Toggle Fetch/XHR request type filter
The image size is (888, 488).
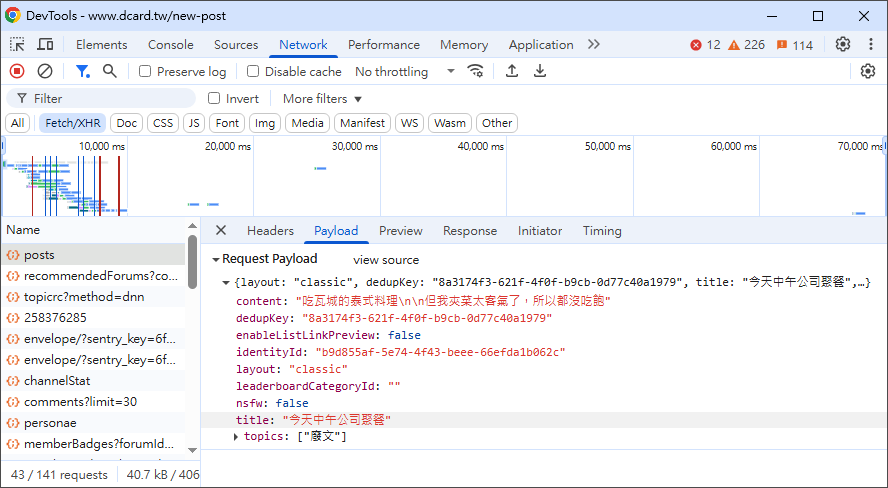tap(72, 123)
